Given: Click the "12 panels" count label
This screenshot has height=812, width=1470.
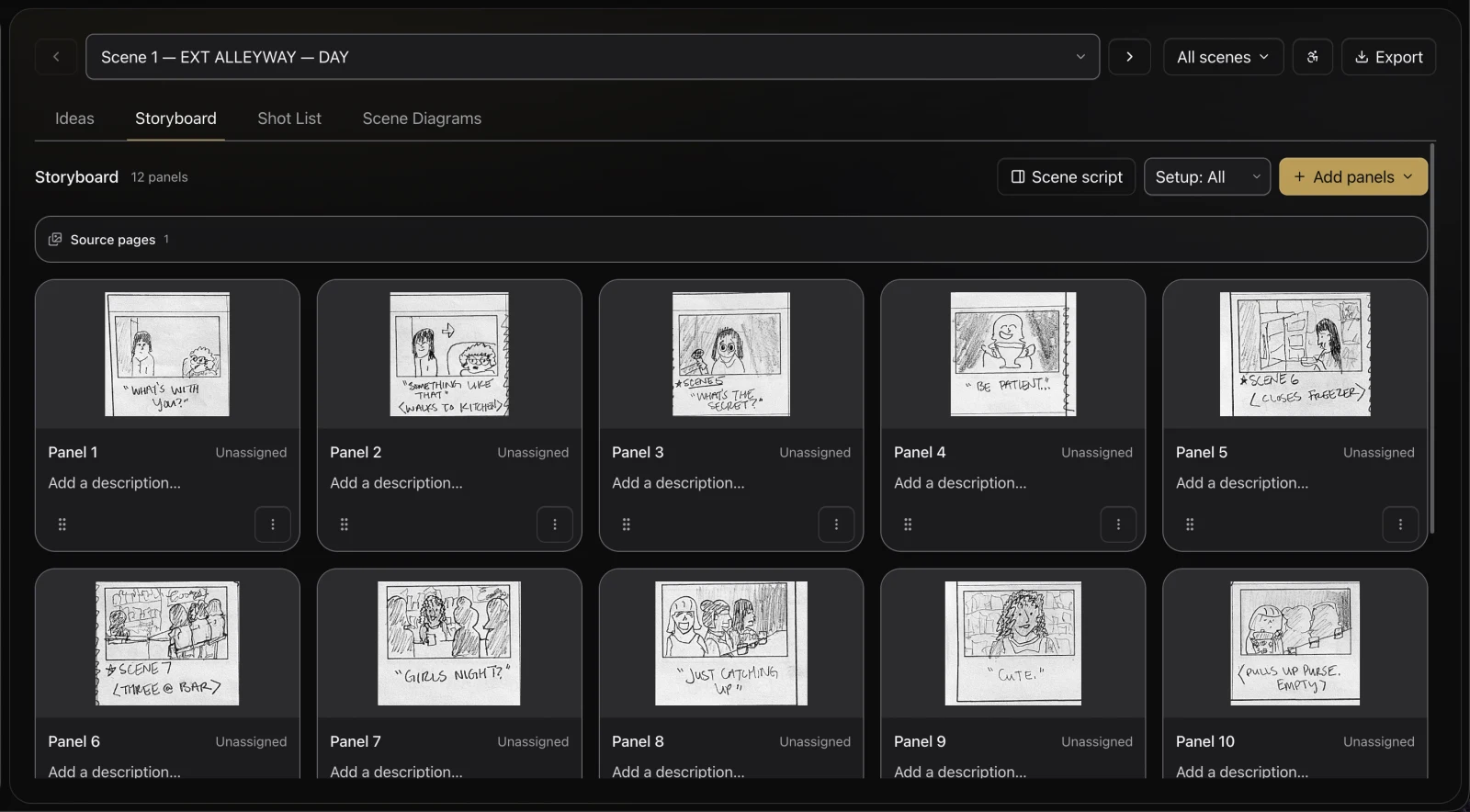Looking at the screenshot, I should click(159, 177).
